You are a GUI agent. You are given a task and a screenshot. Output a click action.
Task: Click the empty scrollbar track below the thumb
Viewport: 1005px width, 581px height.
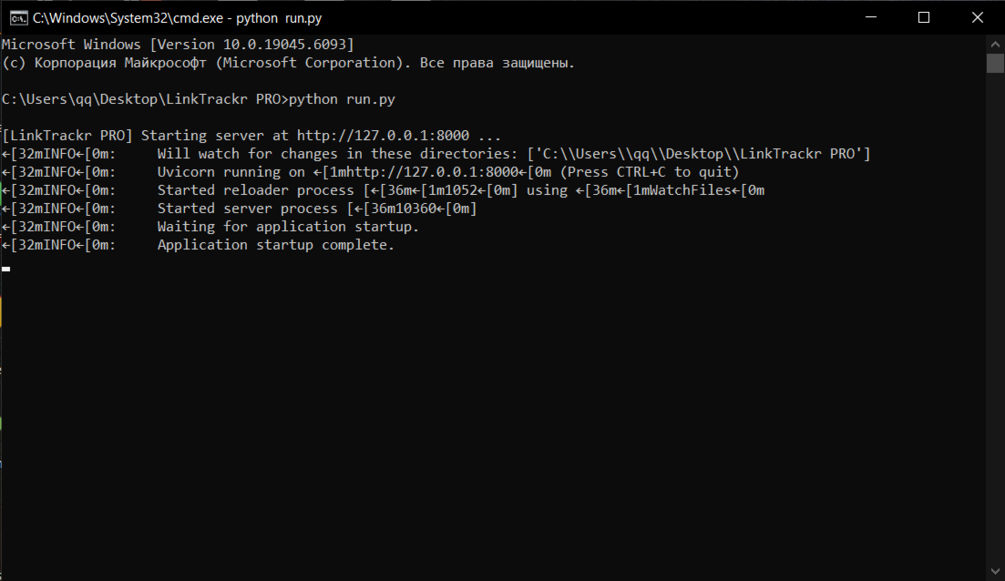point(995,317)
